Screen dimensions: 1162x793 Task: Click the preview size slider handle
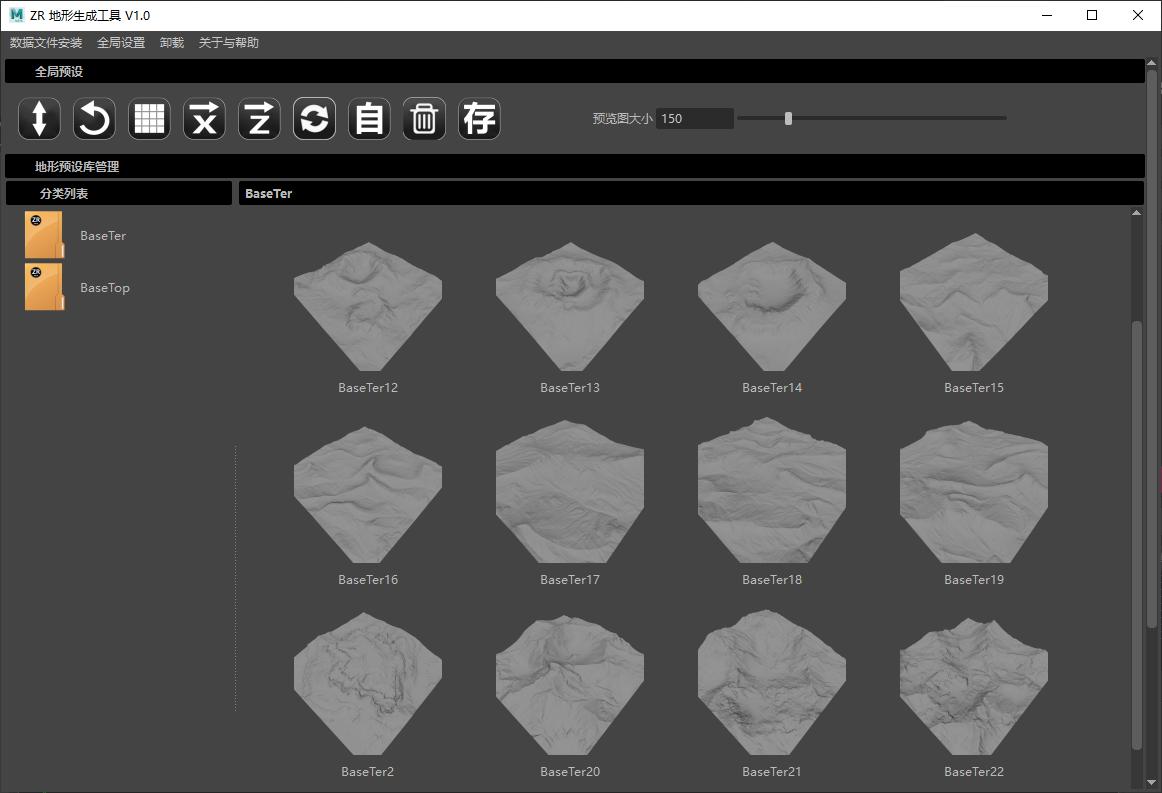point(789,118)
